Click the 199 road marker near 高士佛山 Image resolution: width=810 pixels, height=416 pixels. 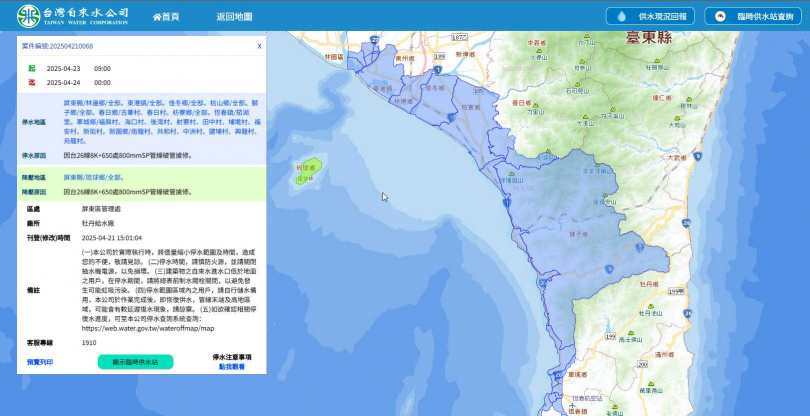click(x=610, y=336)
